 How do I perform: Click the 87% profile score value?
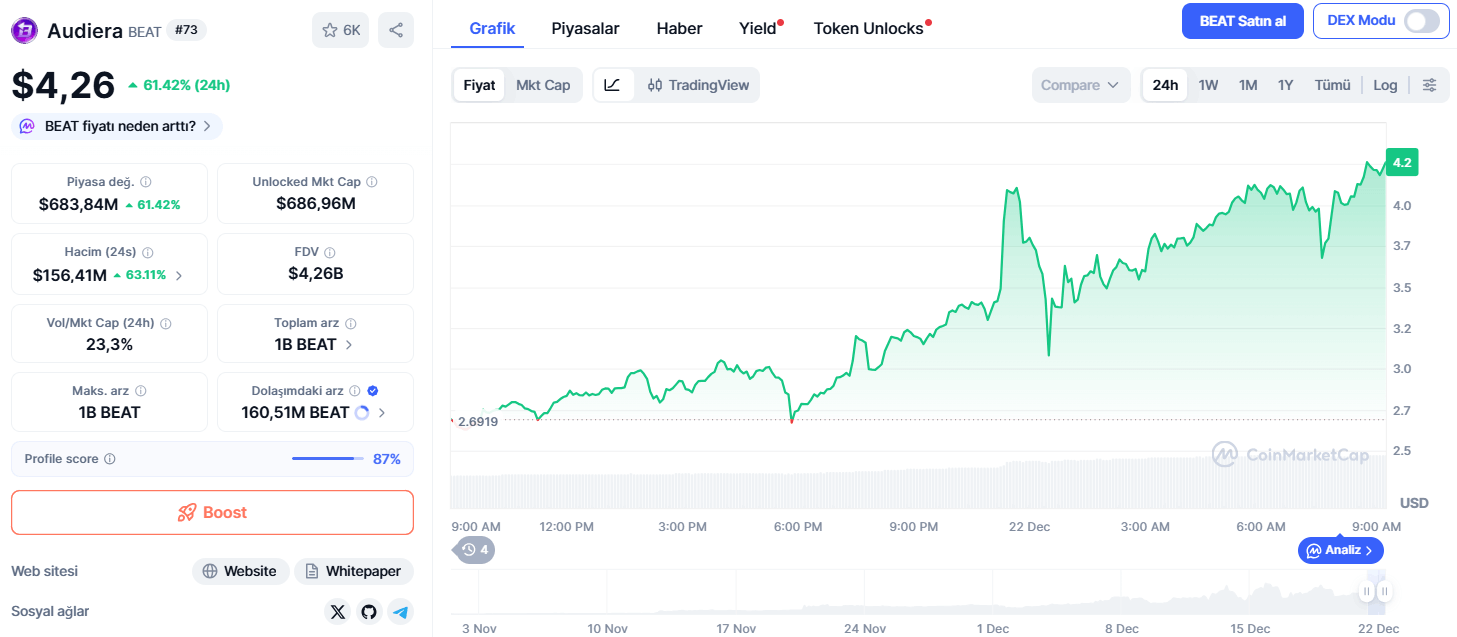click(x=387, y=459)
